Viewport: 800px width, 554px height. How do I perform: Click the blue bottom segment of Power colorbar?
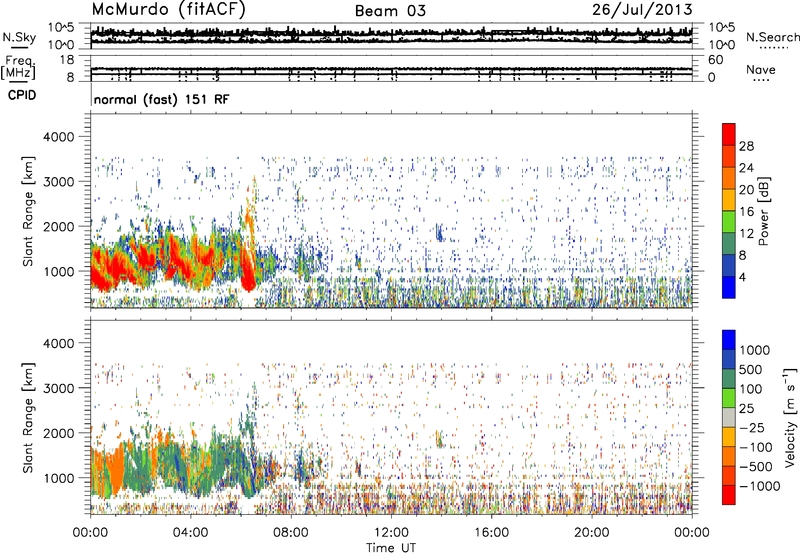729,287
